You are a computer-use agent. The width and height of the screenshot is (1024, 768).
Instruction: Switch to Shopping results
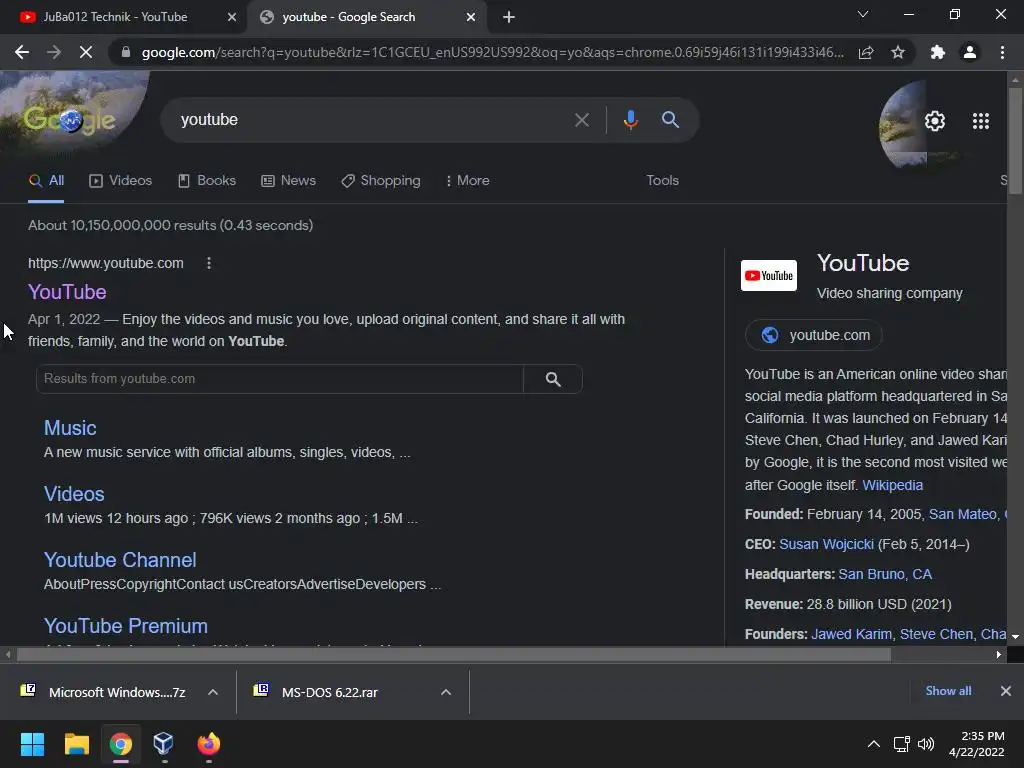pos(381,181)
